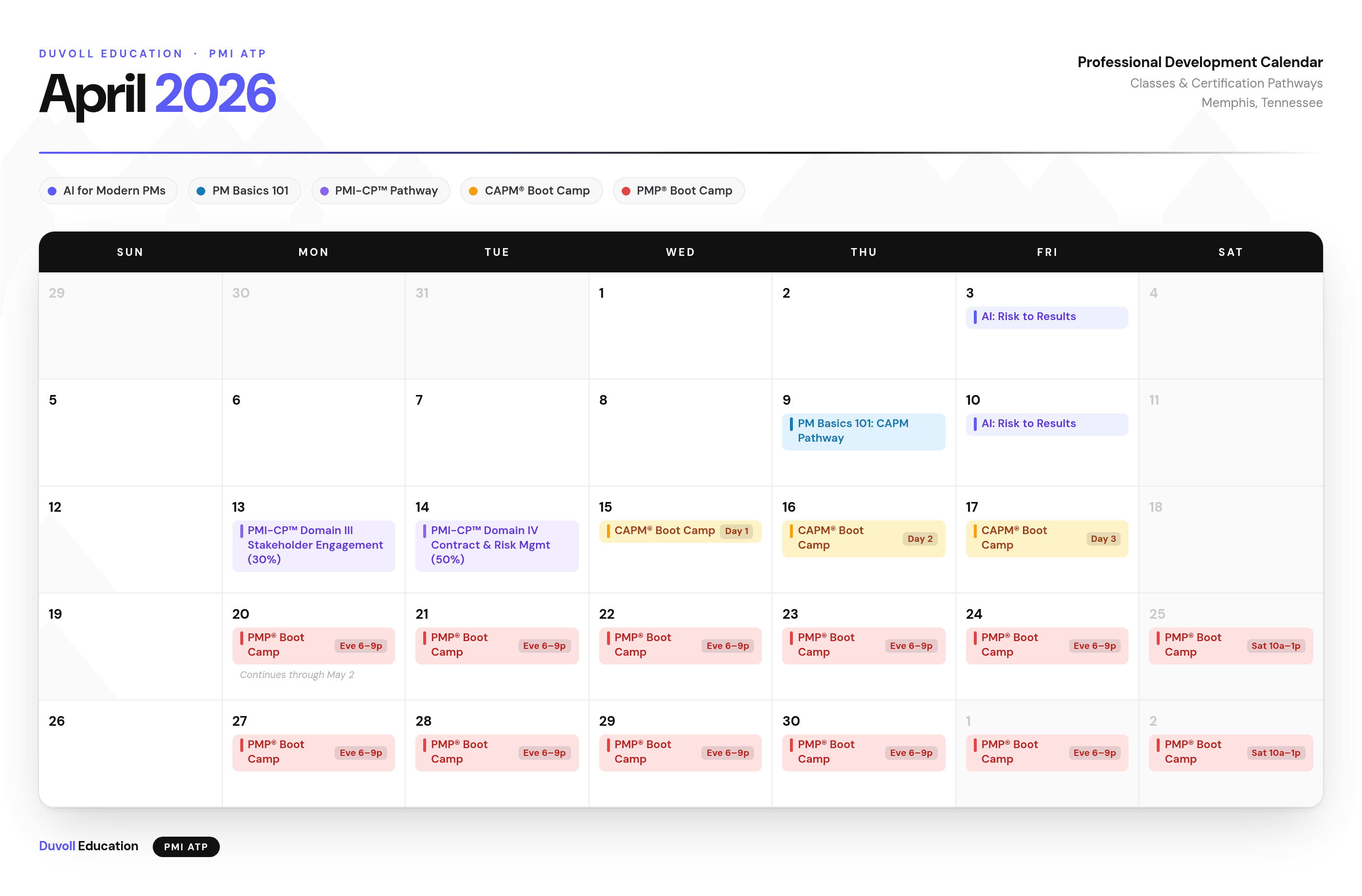Open AI: Risk to Results on April 3

(1046, 317)
